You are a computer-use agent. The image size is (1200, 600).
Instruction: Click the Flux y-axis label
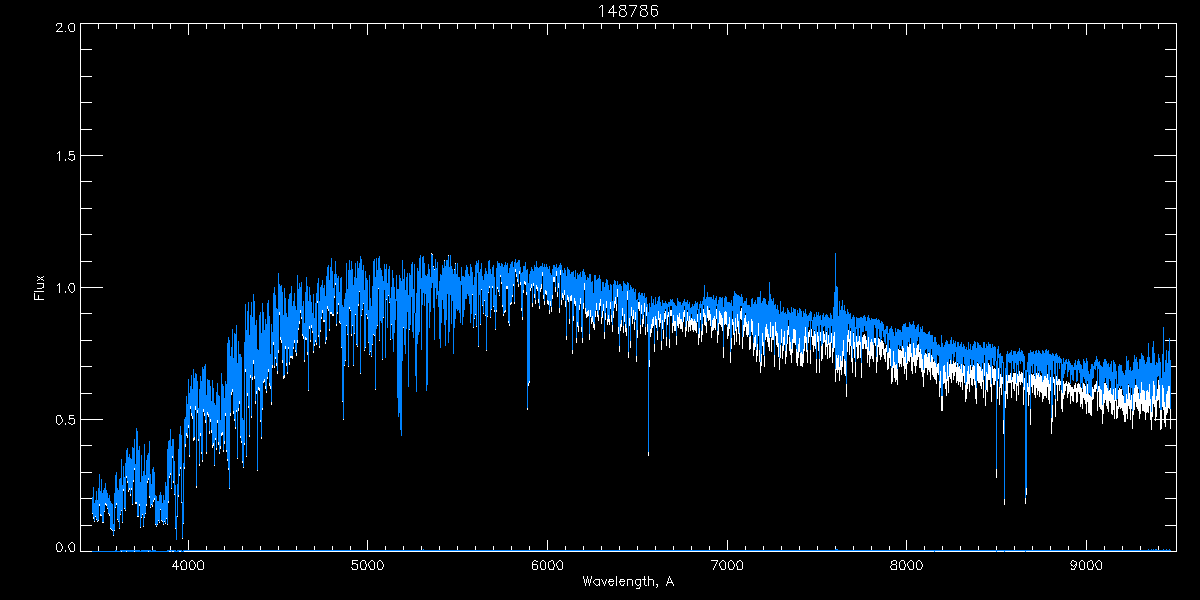(40, 289)
